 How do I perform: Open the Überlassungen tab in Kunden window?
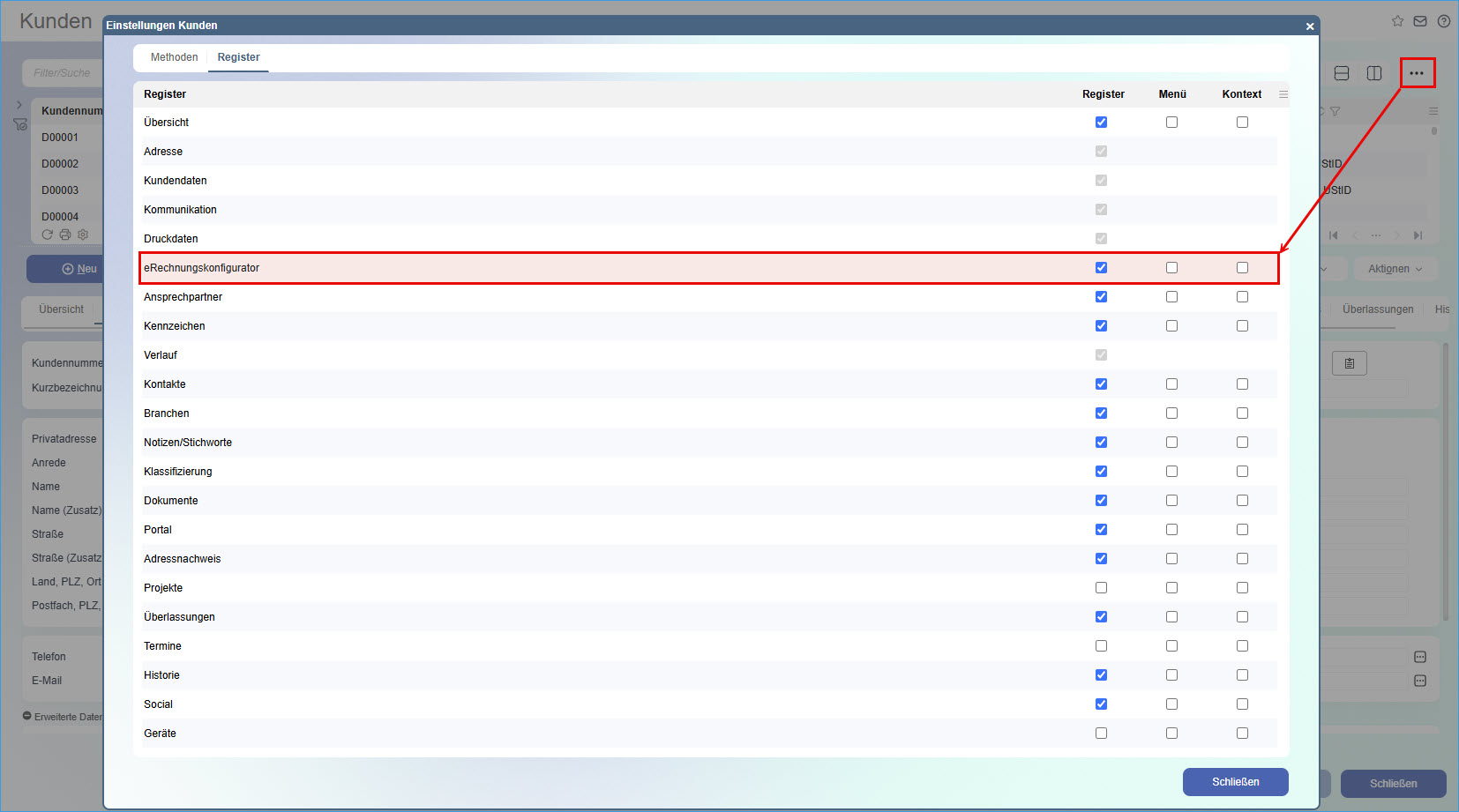pyautogui.click(x=1378, y=309)
